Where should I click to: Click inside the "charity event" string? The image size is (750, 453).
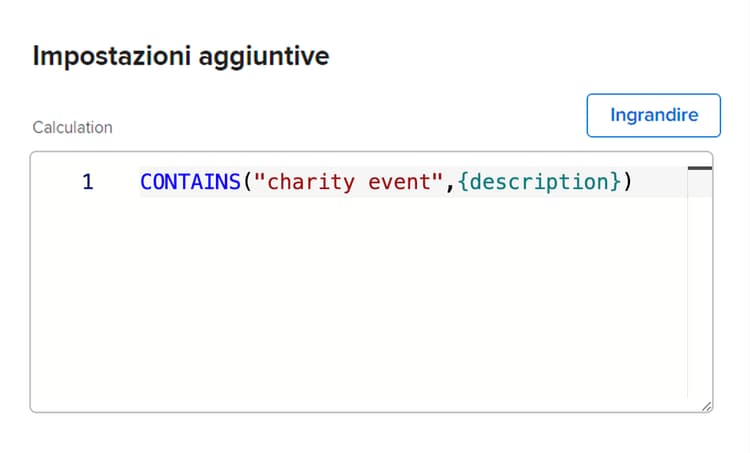click(x=349, y=182)
